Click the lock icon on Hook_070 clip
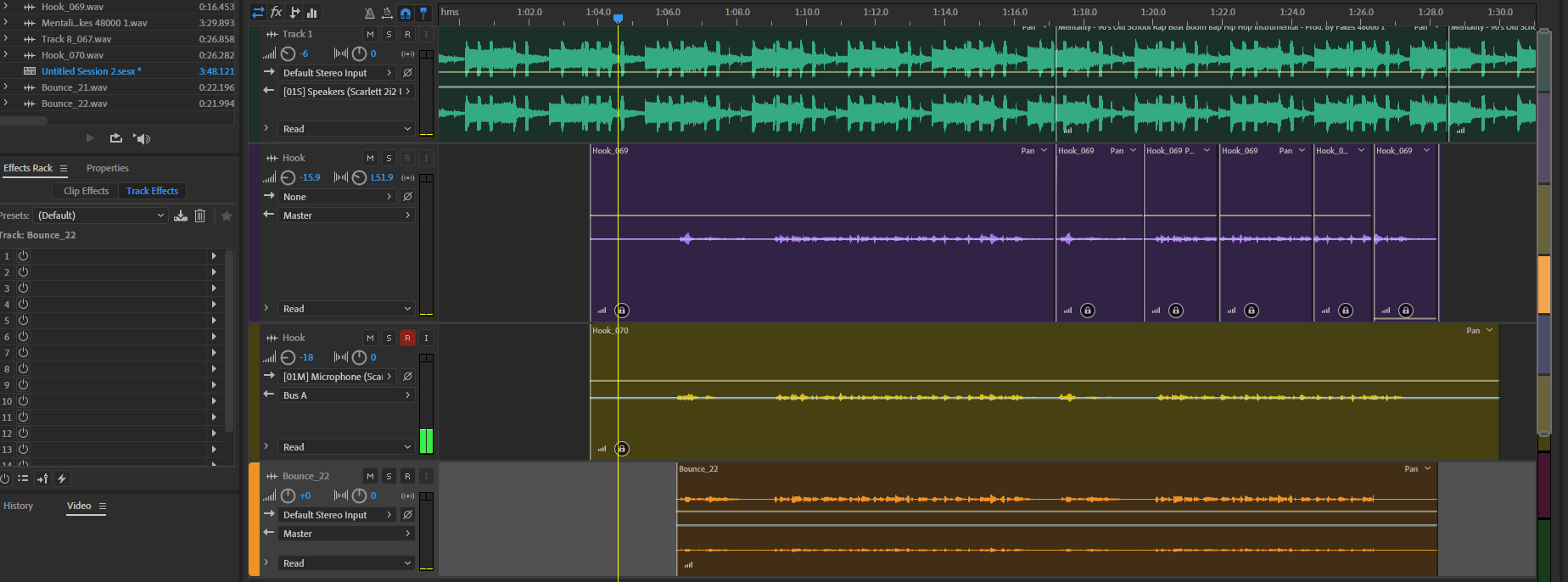1568x582 pixels. pos(622,448)
